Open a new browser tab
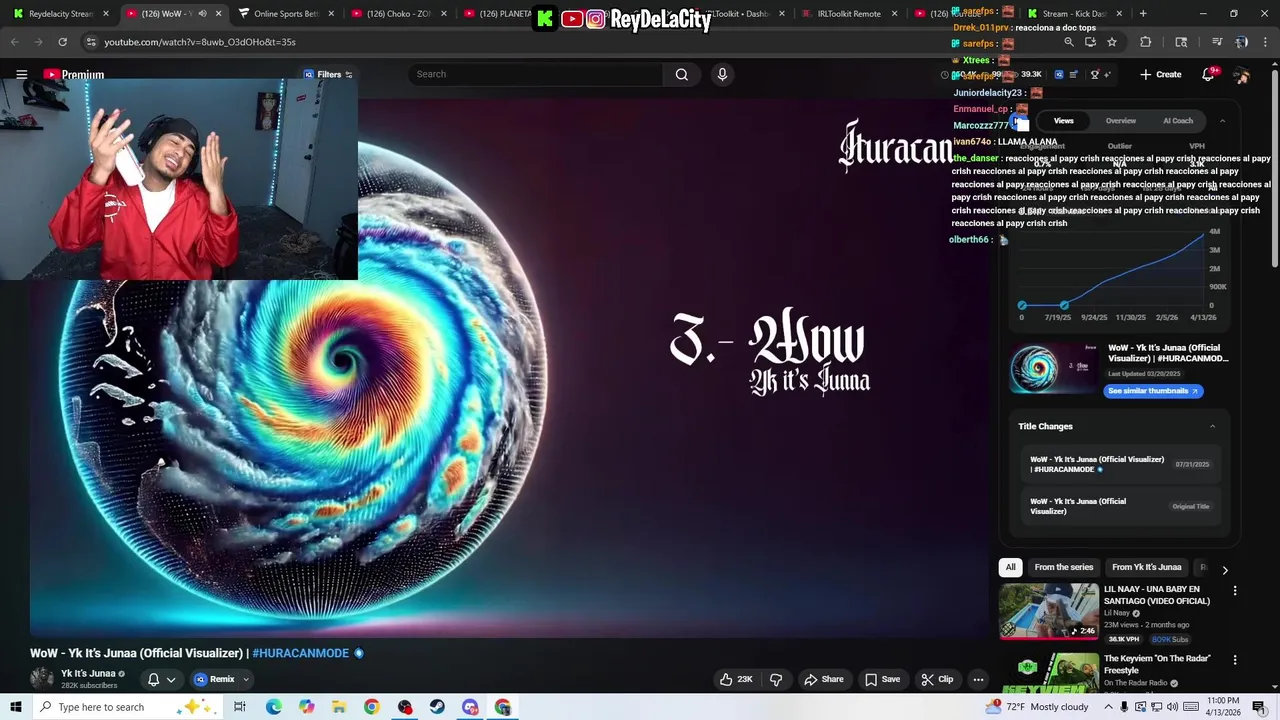The height and width of the screenshot is (720, 1280). click(1143, 14)
